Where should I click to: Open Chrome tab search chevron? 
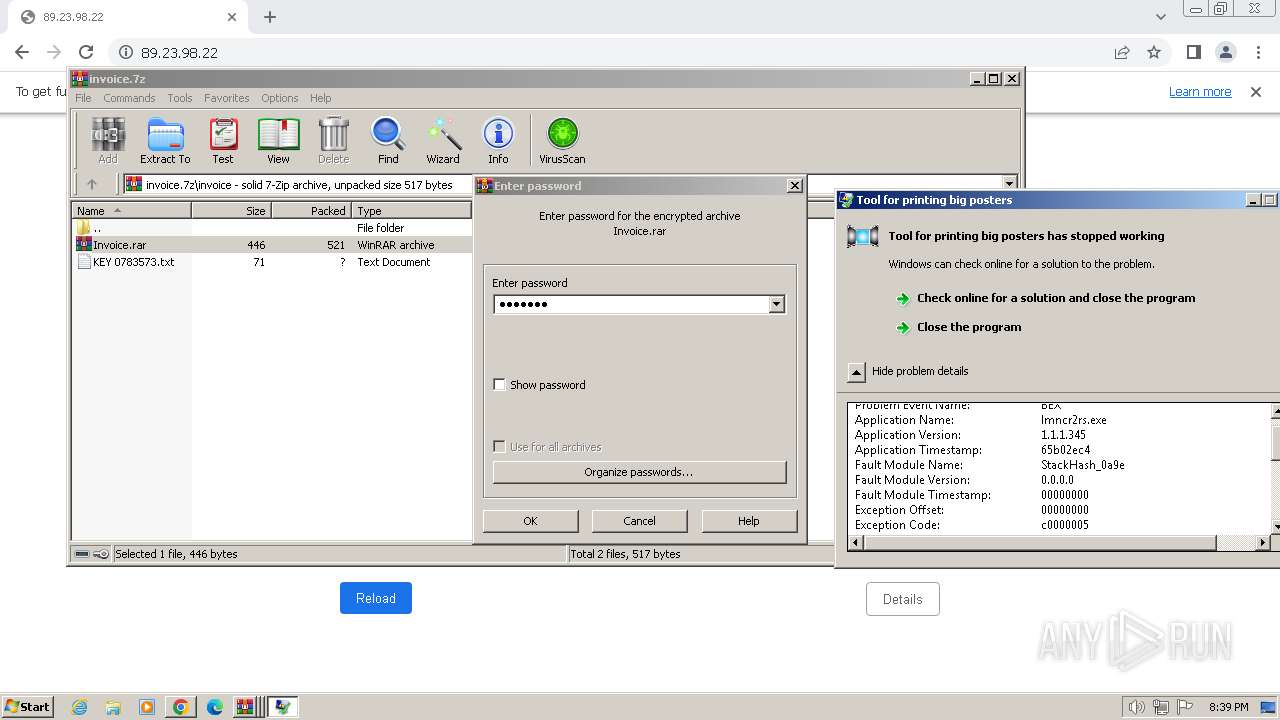tap(1160, 17)
